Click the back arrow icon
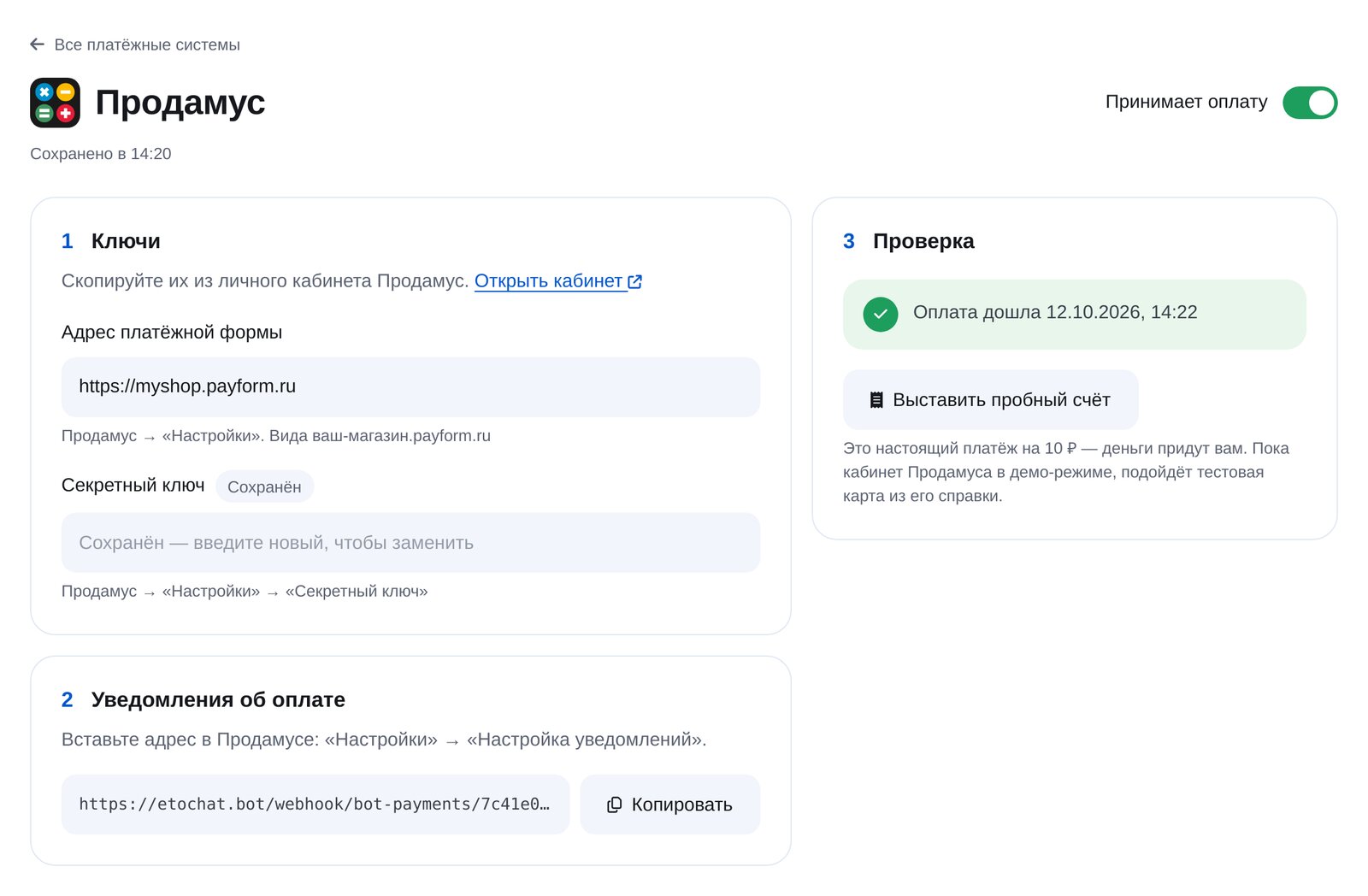1368x896 pixels. coord(37,44)
